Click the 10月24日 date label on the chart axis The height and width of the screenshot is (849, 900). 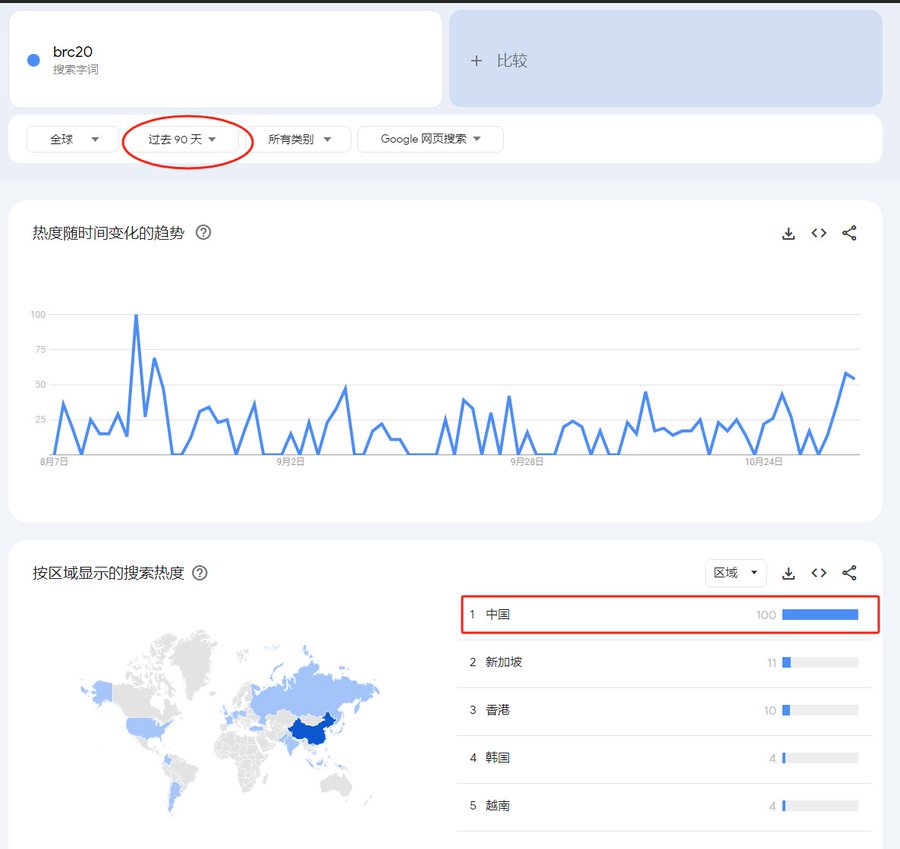(763, 462)
